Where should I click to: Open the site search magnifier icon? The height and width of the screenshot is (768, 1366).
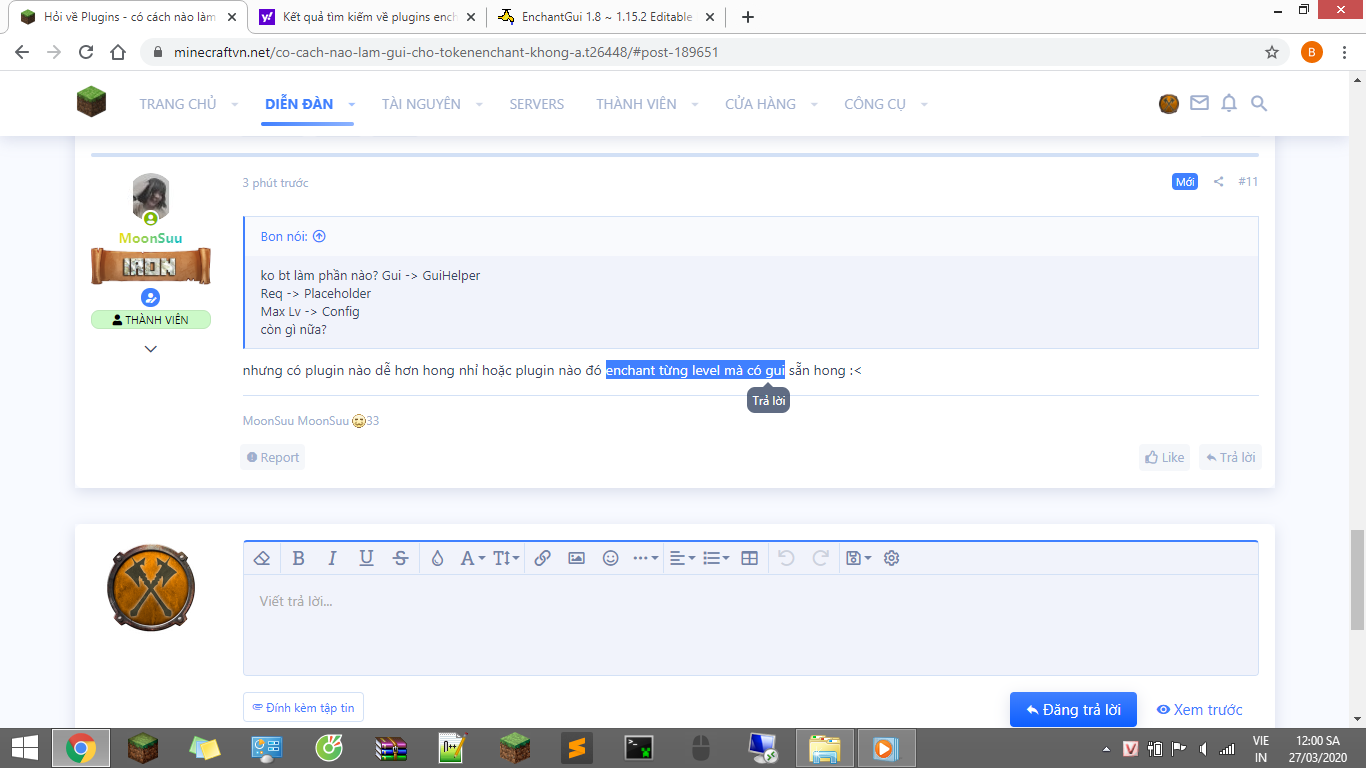(1259, 103)
